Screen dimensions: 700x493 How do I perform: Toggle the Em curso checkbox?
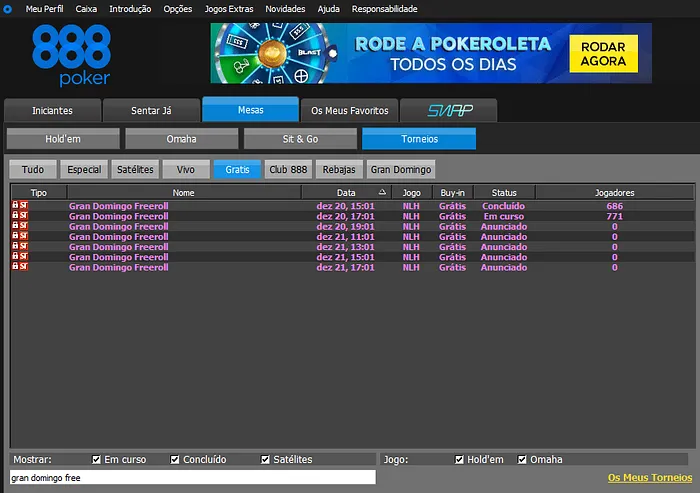click(96, 460)
